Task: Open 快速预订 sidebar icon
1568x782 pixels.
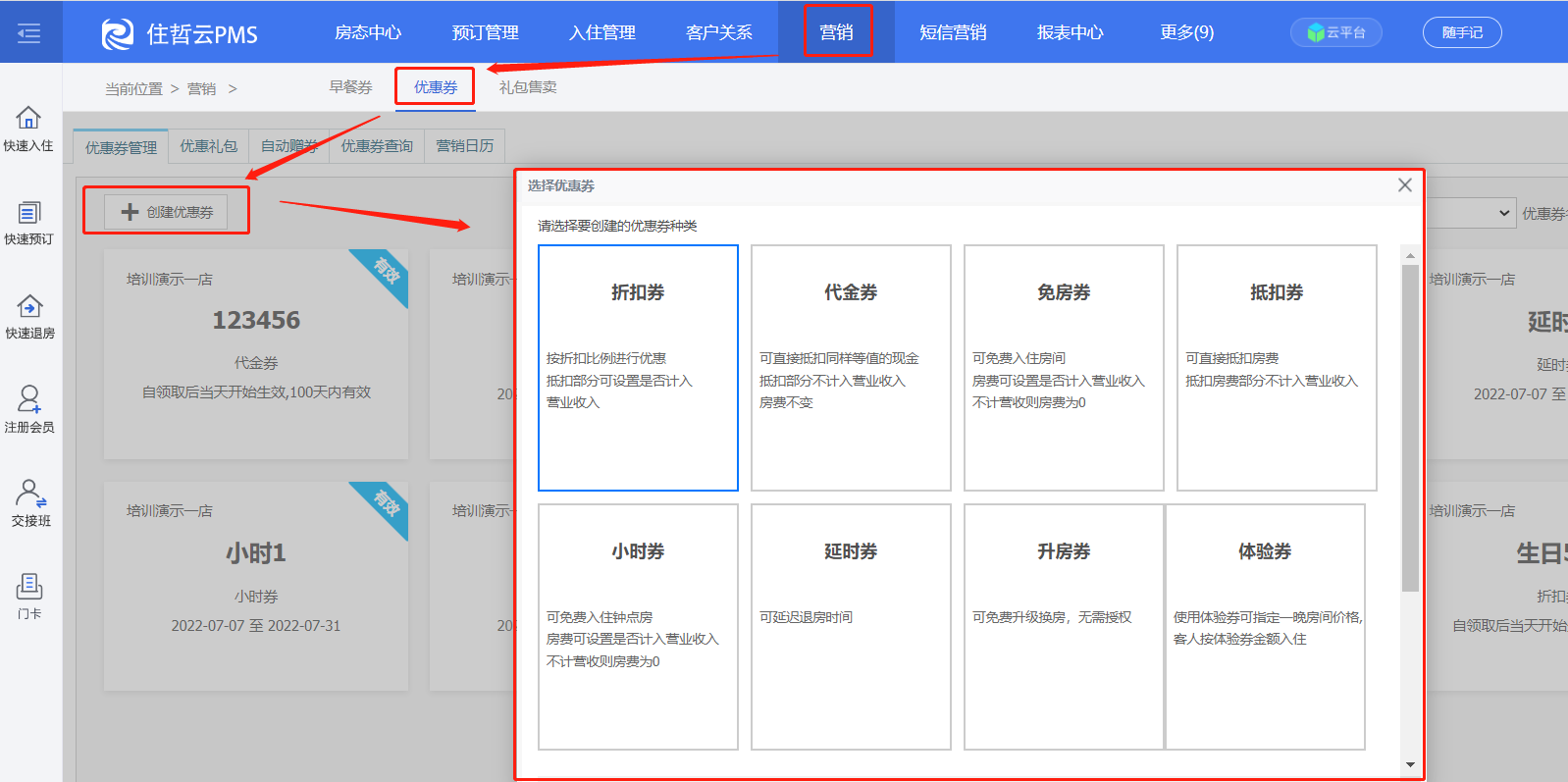Action: (28, 213)
